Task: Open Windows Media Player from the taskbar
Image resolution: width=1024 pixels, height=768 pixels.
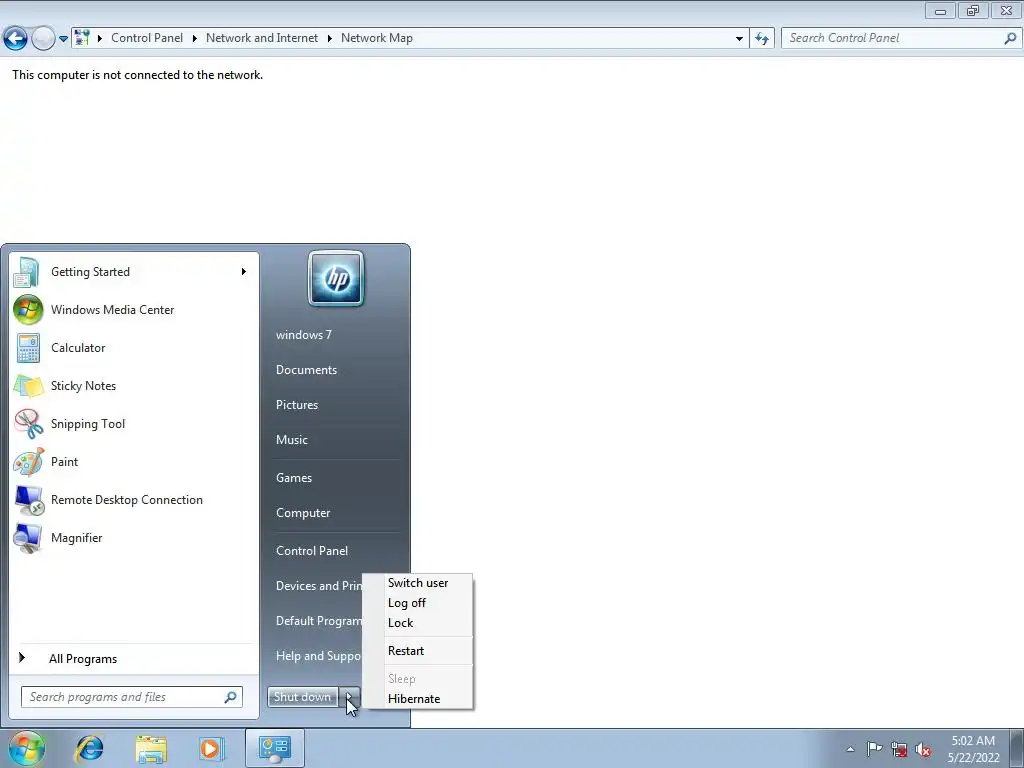Action: pyautogui.click(x=211, y=748)
